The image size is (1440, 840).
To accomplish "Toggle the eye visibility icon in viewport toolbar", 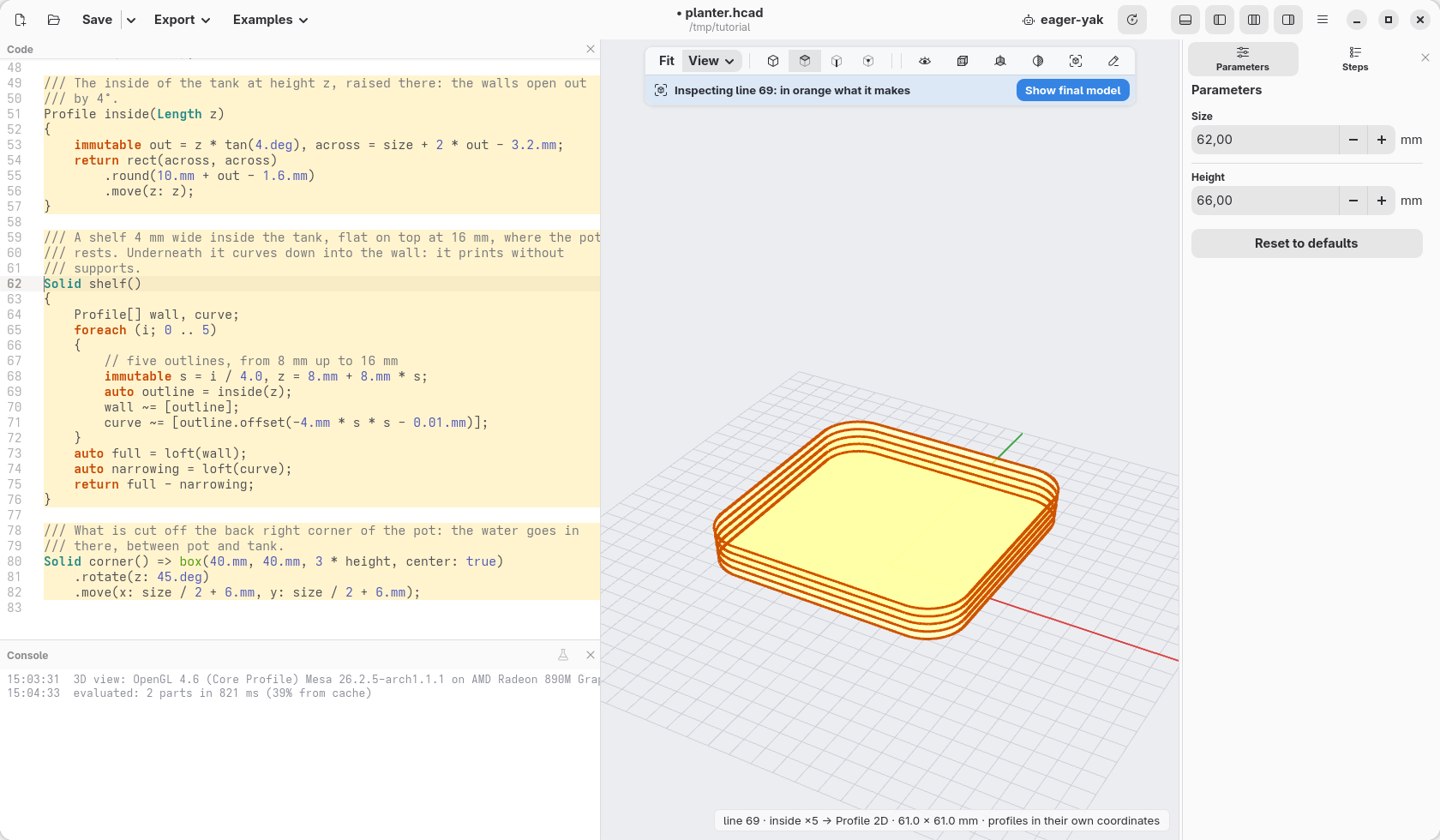I will [x=925, y=61].
